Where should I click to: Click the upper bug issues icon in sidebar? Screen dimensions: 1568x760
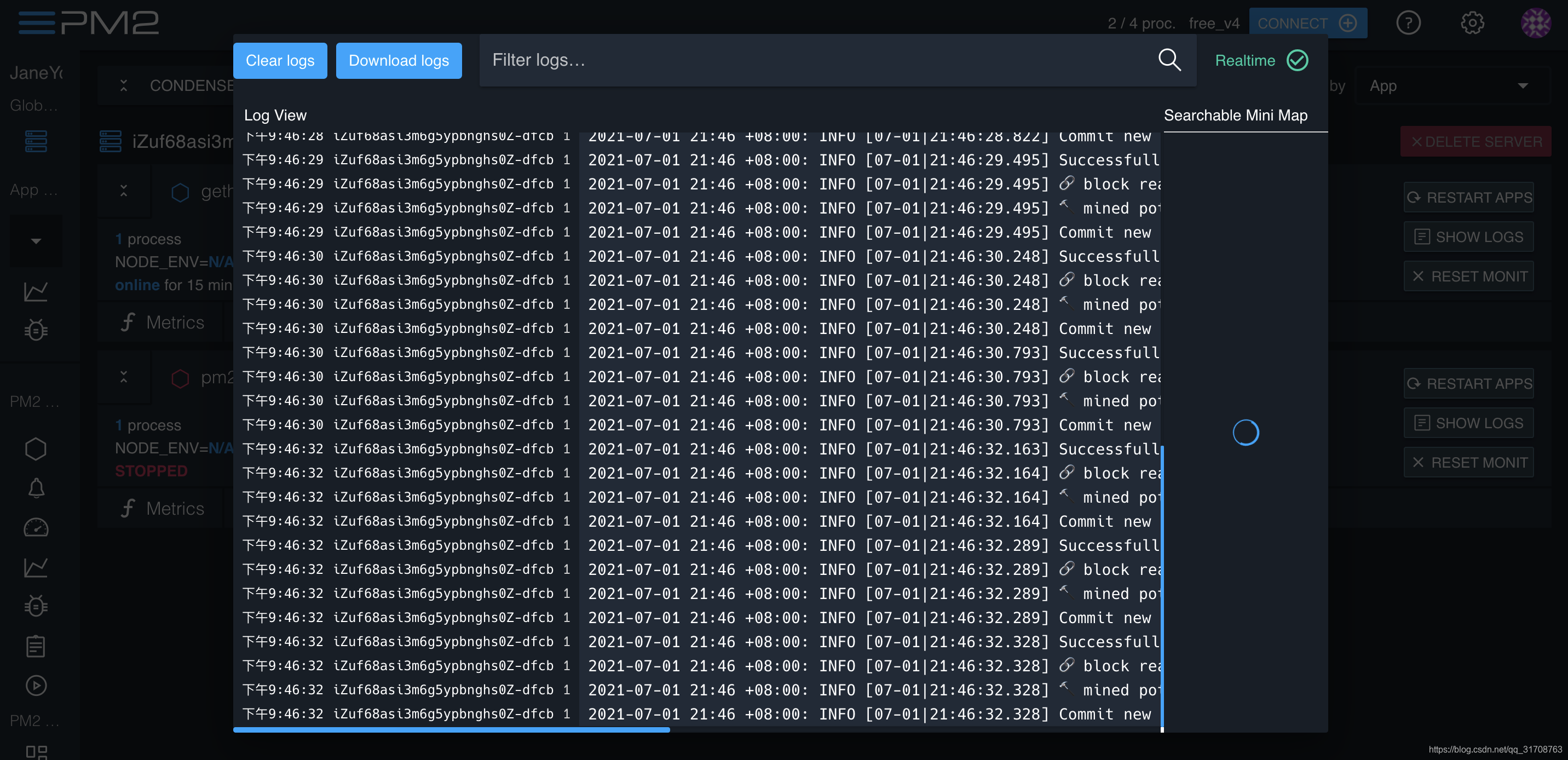click(x=36, y=330)
